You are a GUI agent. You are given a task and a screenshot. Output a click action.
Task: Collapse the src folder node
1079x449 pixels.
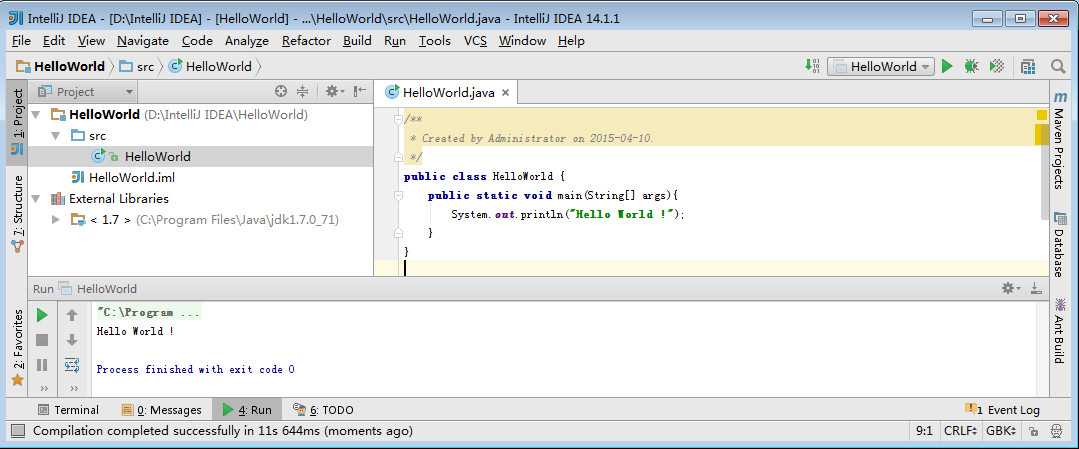coord(56,136)
